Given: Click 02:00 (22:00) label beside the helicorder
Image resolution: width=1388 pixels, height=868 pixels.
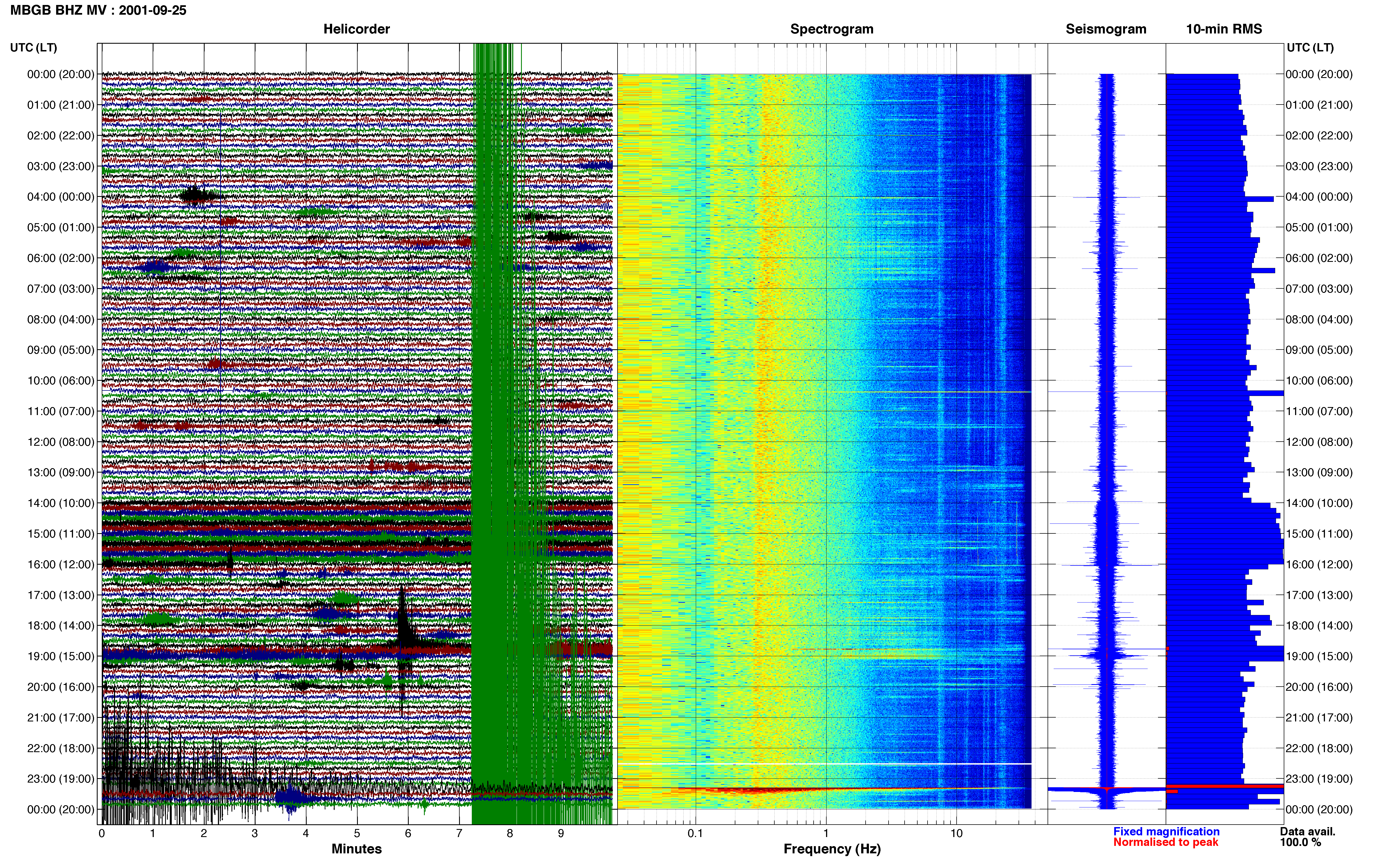Looking at the screenshot, I should [61, 135].
